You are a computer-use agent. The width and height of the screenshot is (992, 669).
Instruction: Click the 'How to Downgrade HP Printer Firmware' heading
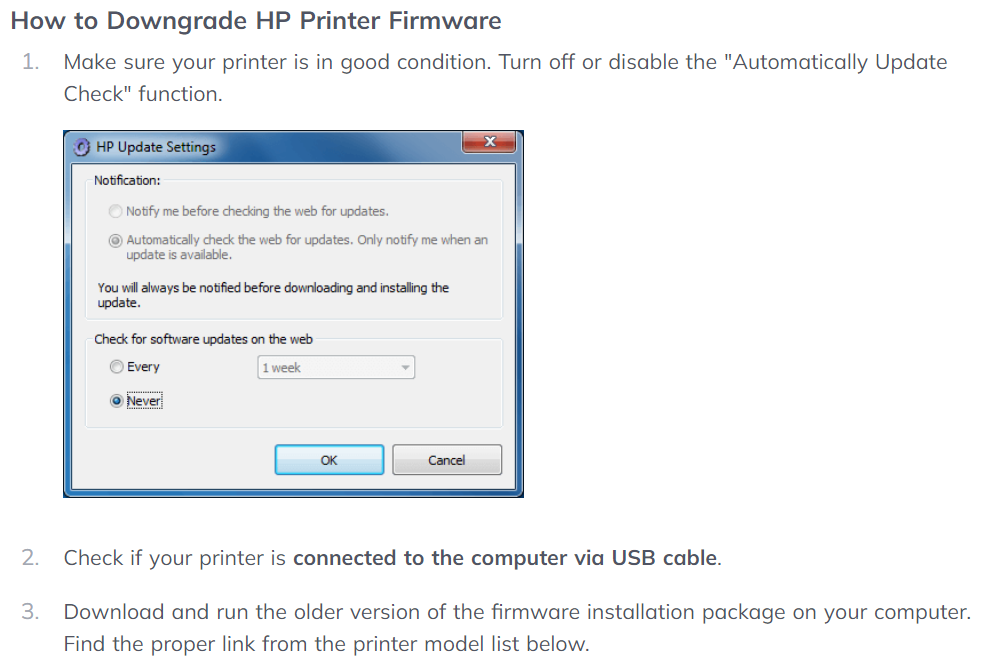click(256, 20)
